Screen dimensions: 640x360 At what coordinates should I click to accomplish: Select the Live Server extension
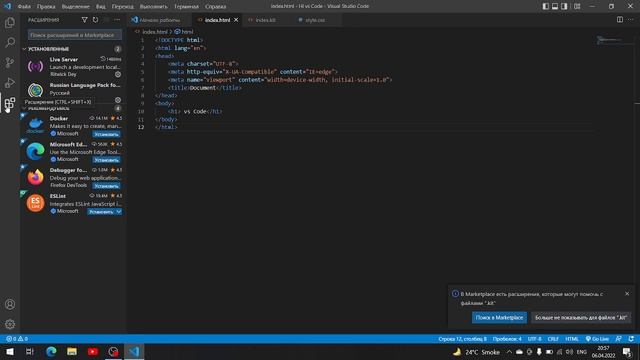[73, 67]
